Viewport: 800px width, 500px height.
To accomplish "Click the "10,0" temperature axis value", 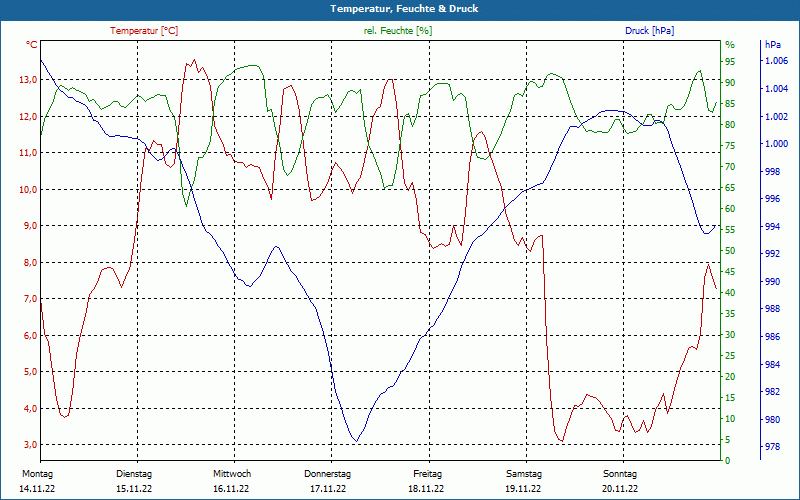I will tap(29, 189).
